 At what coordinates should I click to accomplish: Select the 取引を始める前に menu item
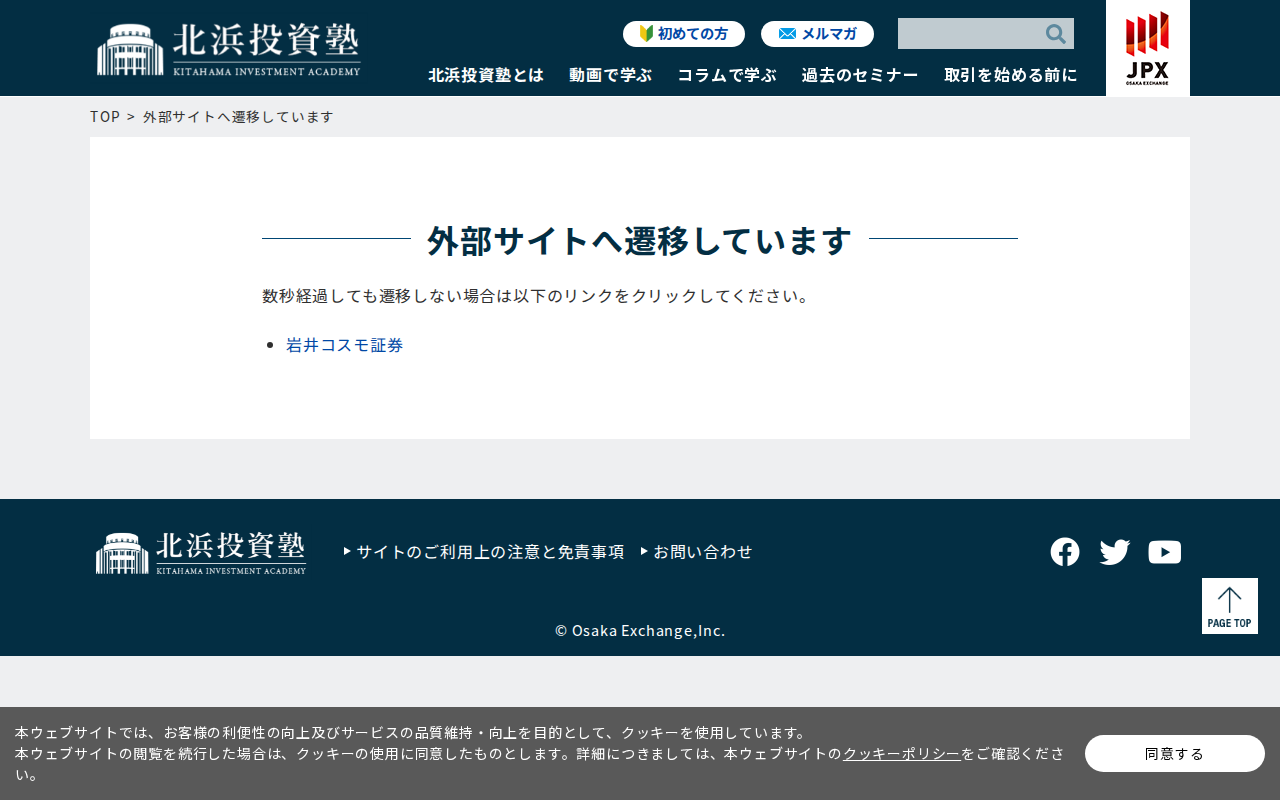coord(1011,75)
